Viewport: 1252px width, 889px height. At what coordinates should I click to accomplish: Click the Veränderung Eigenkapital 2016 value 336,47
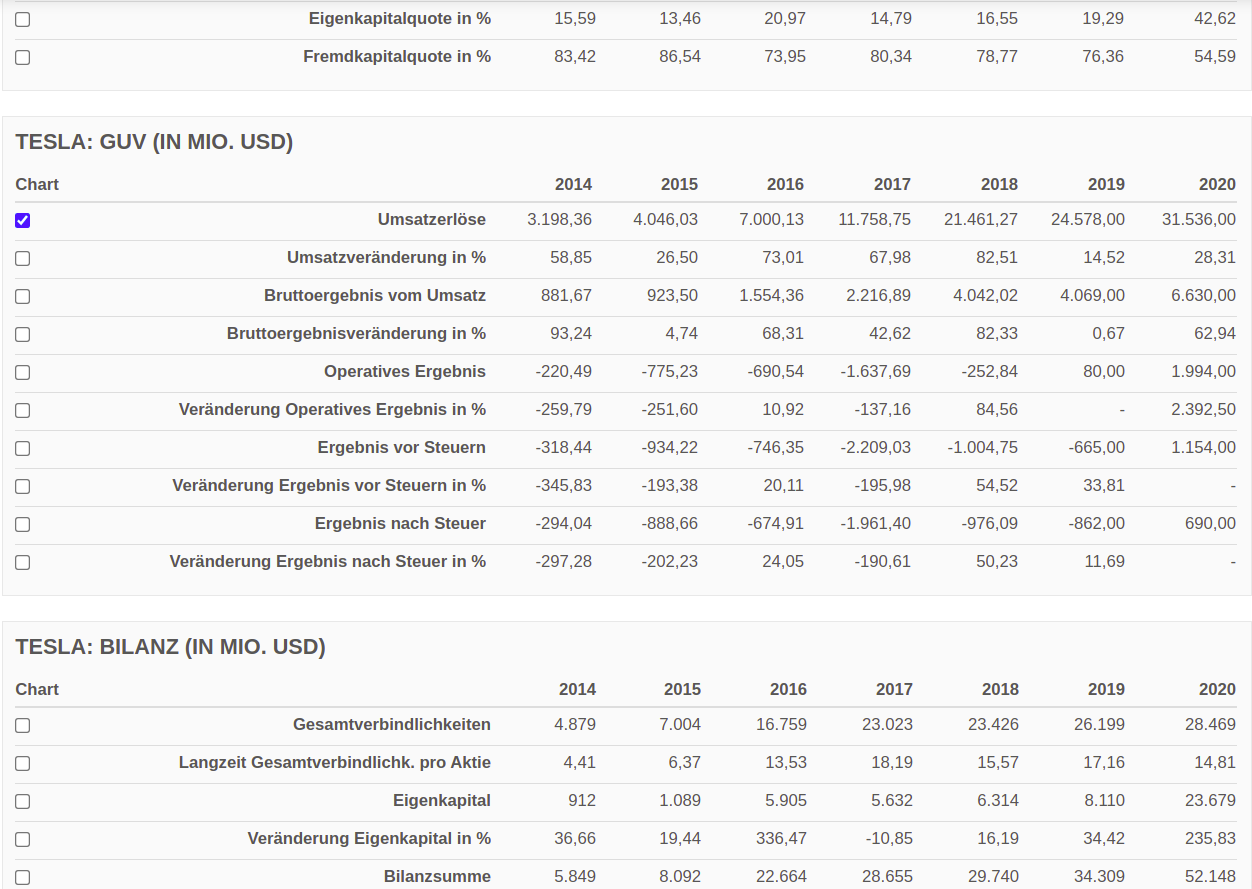coord(781,838)
